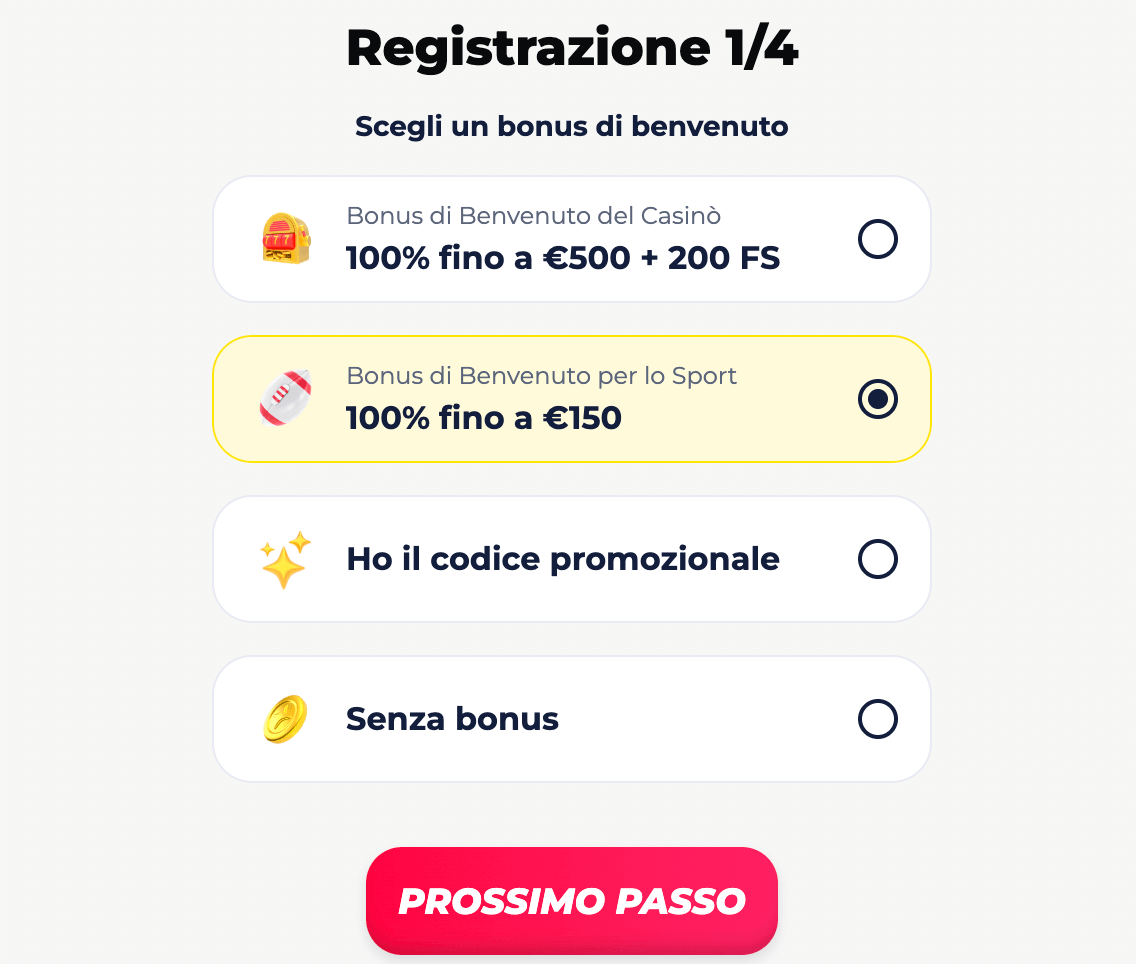Image resolution: width=1136 pixels, height=964 pixels.
Task: Click the gold coin icon on Senza bonus
Action: [286, 718]
